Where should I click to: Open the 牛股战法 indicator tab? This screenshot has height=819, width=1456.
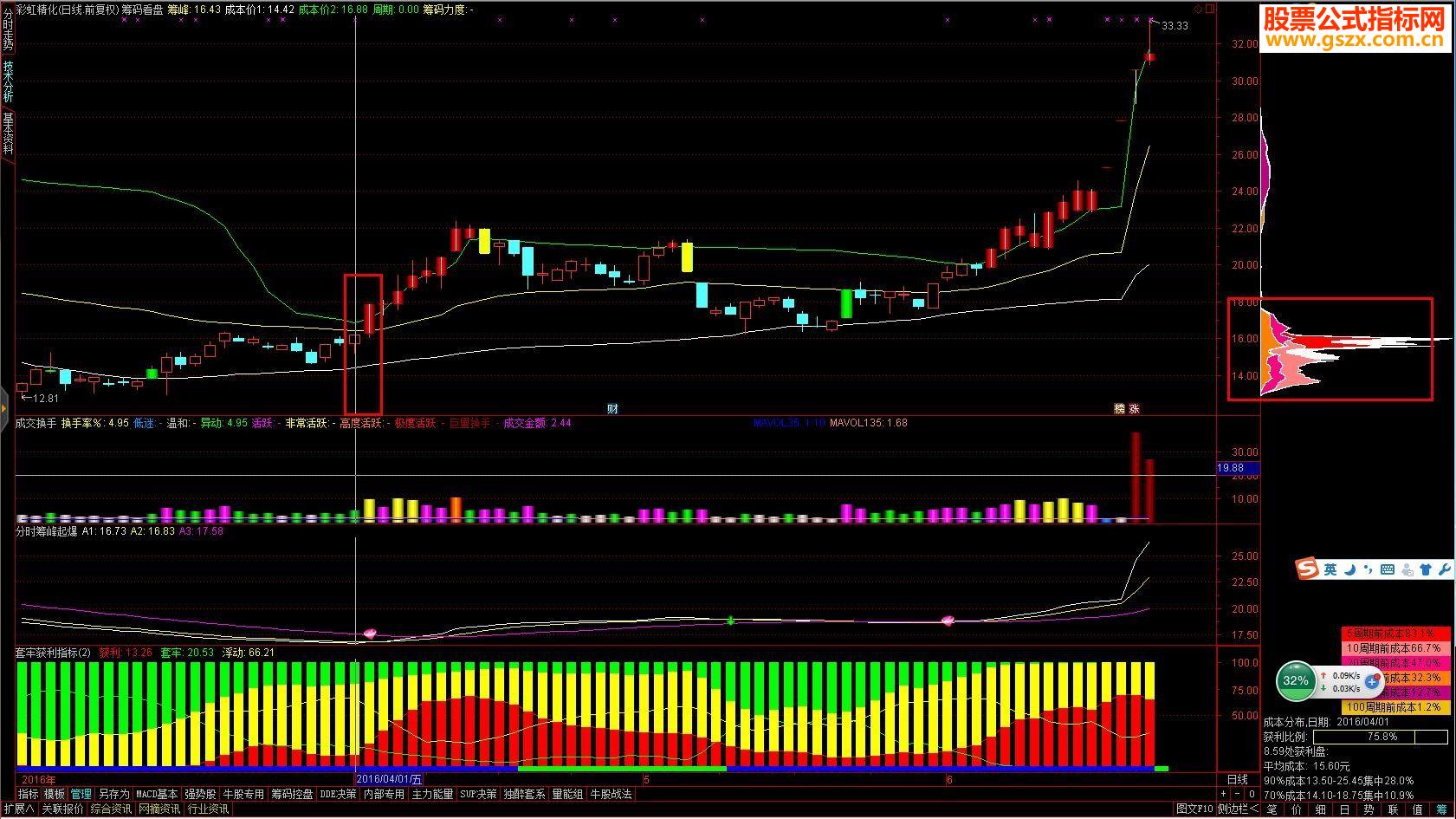click(x=612, y=794)
